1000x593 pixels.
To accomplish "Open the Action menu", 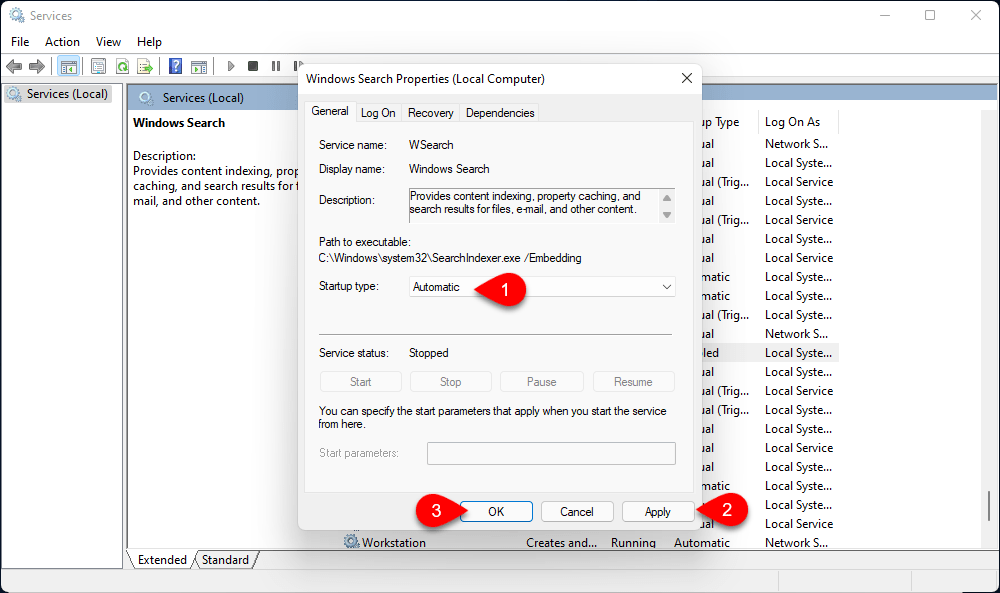I will pyautogui.click(x=62, y=41).
